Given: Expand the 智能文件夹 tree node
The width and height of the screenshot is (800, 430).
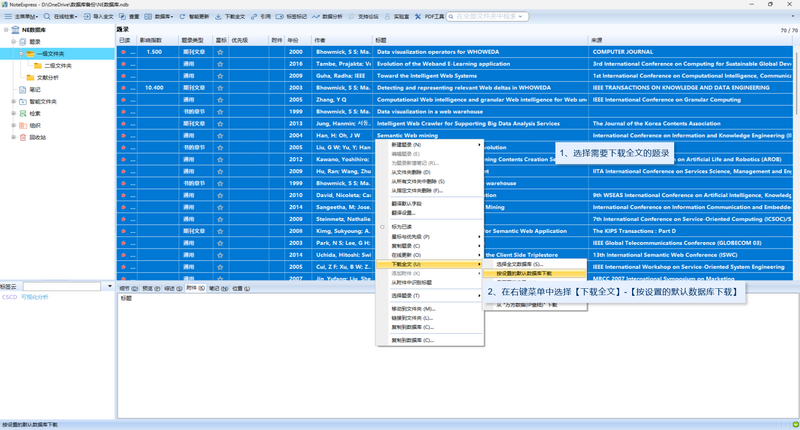Looking at the screenshot, I should 14,102.
